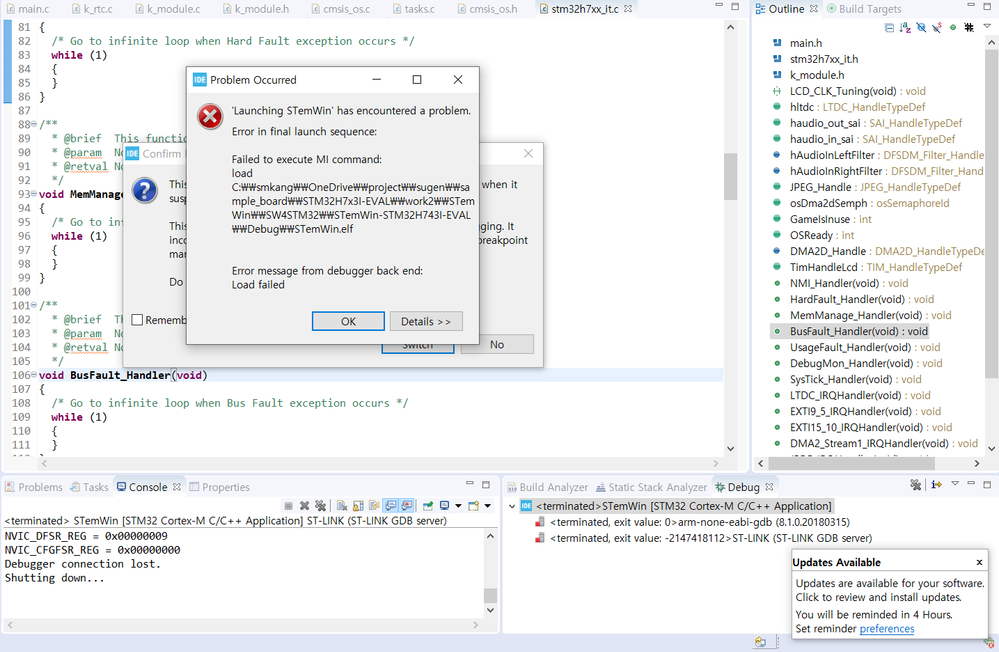
Task: Switch to k_rtc.c editor tab
Action: 91,9
